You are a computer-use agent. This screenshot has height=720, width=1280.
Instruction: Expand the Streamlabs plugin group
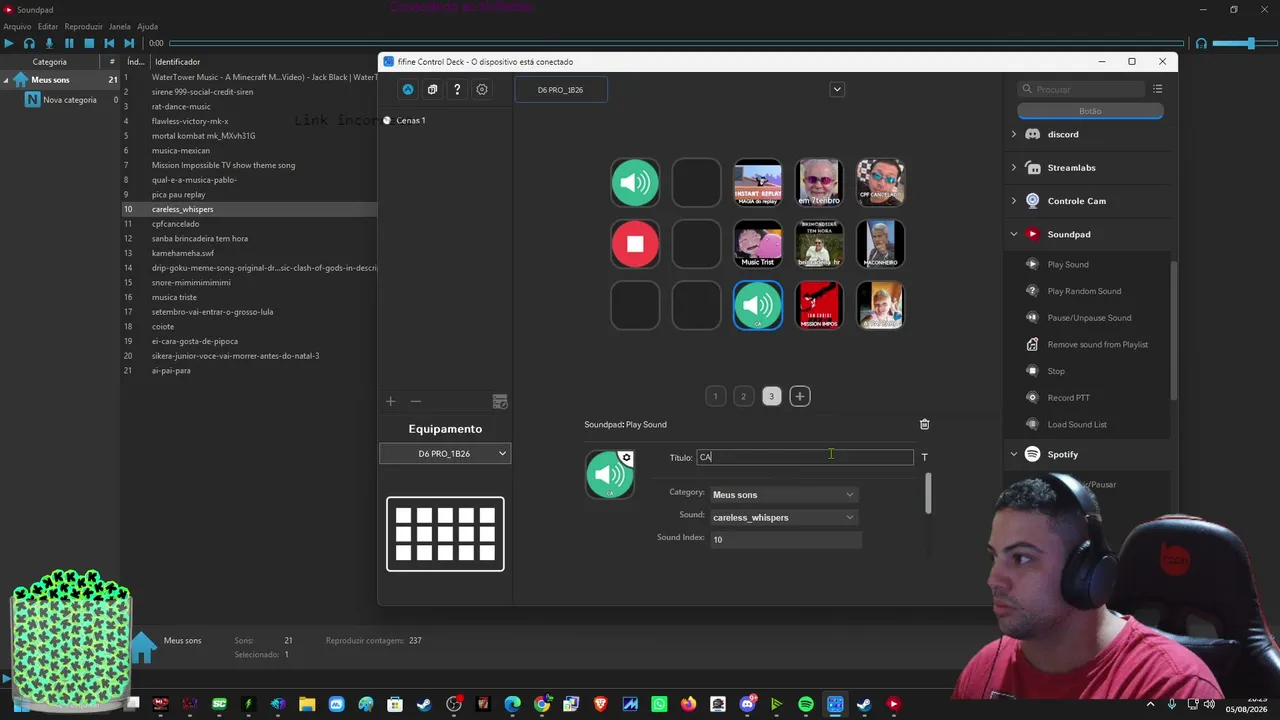(1013, 168)
